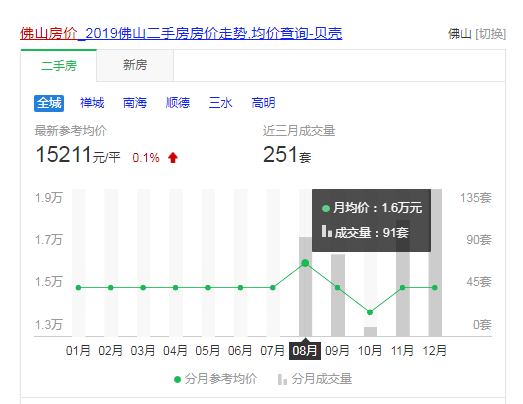Click the August peak data point

305,263
